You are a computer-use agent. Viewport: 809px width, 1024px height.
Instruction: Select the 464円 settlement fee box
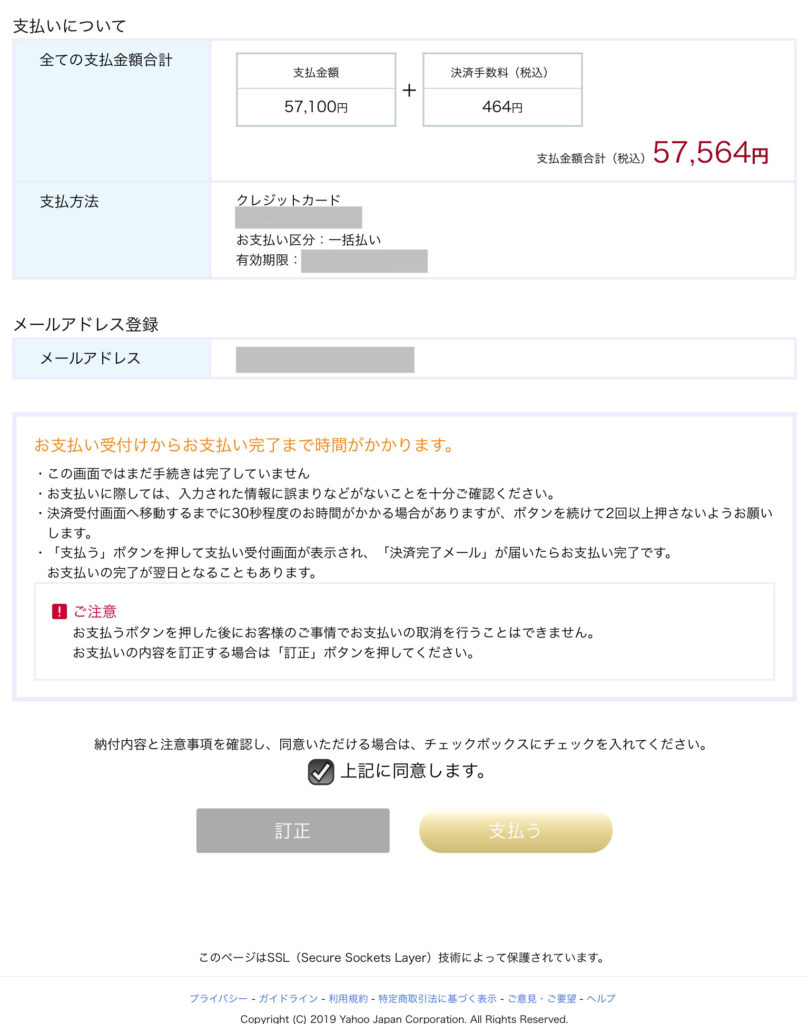[x=503, y=89]
